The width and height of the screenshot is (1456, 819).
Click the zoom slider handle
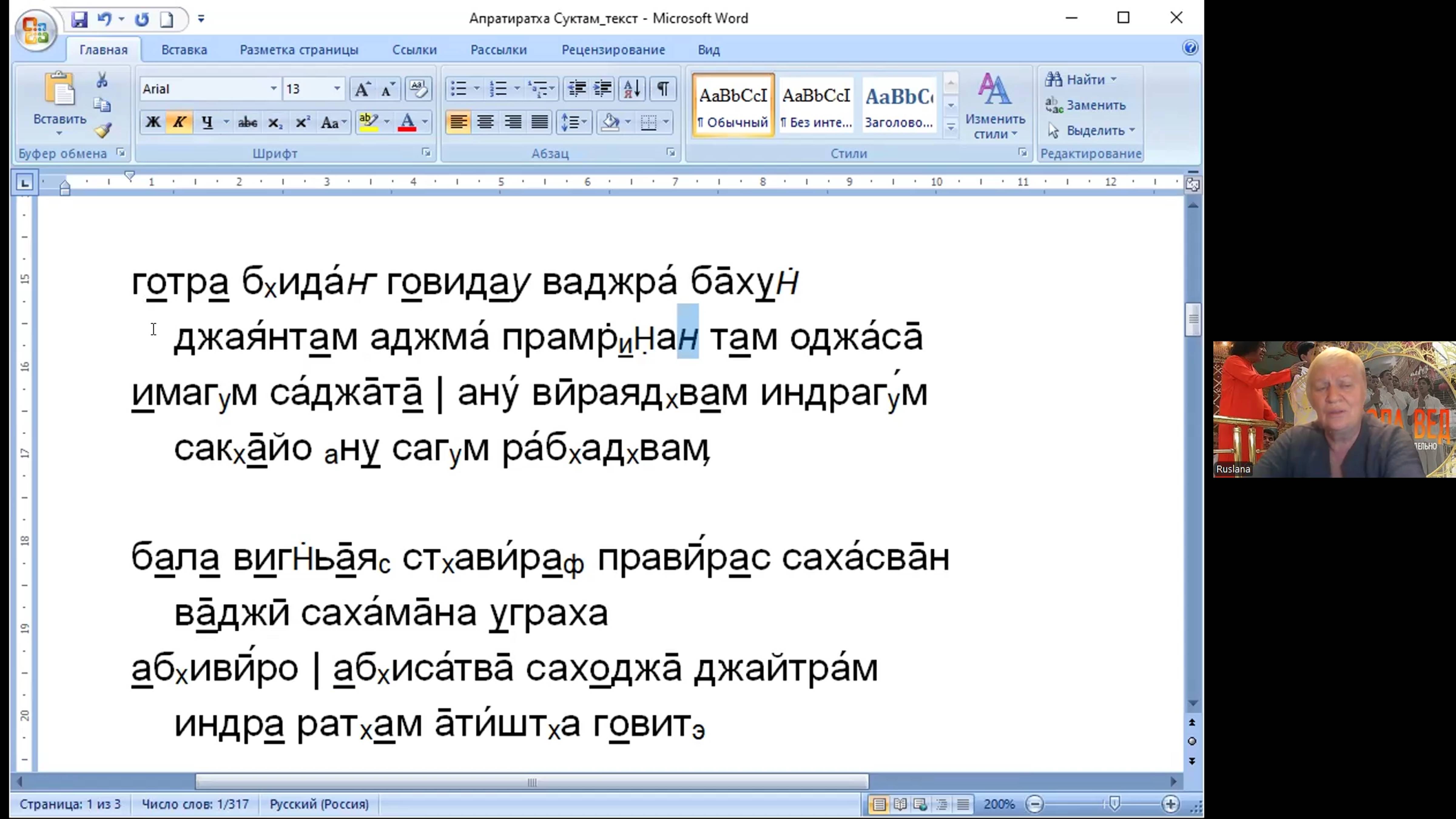(1114, 804)
